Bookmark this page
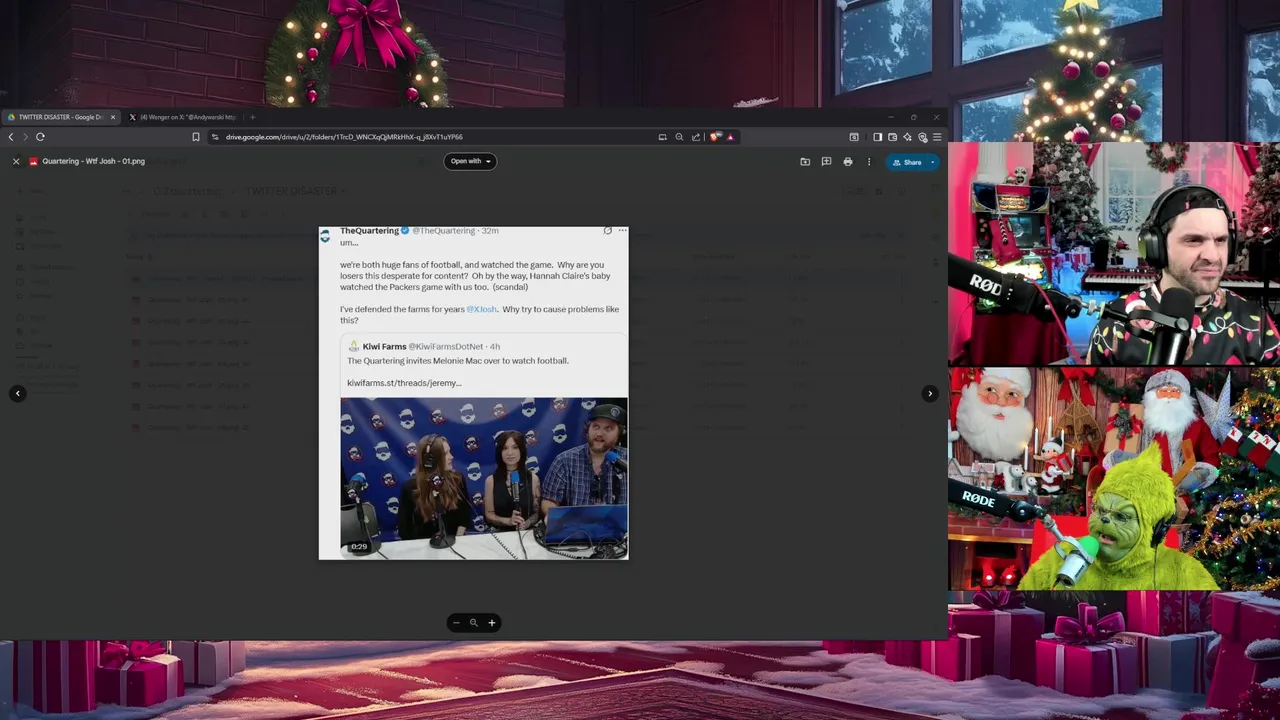 (x=196, y=137)
